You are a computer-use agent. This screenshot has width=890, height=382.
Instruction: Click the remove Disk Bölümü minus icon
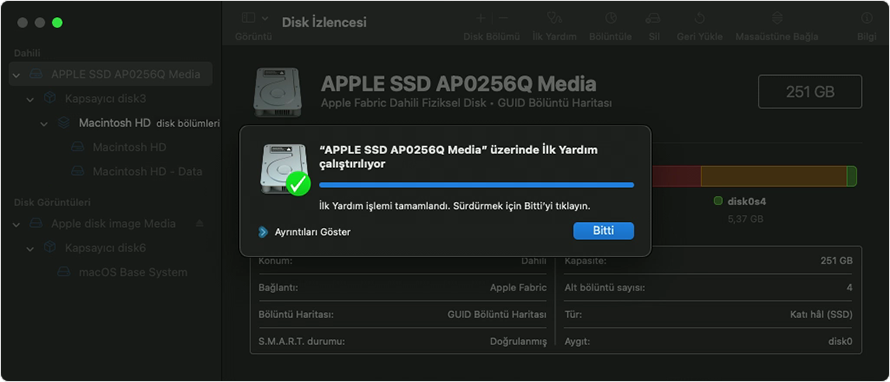click(x=503, y=18)
